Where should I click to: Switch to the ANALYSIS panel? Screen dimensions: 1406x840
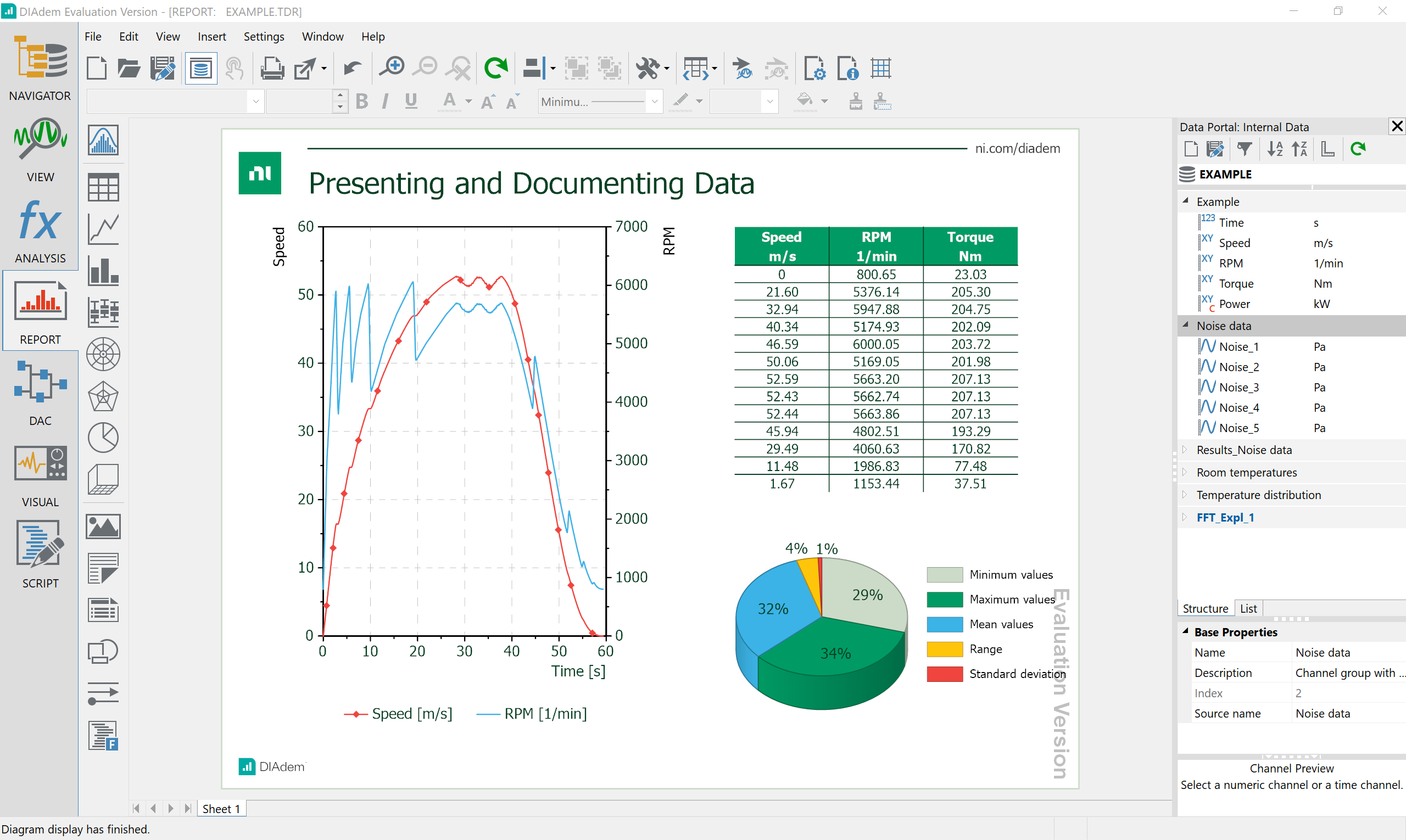pyautogui.click(x=40, y=231)
